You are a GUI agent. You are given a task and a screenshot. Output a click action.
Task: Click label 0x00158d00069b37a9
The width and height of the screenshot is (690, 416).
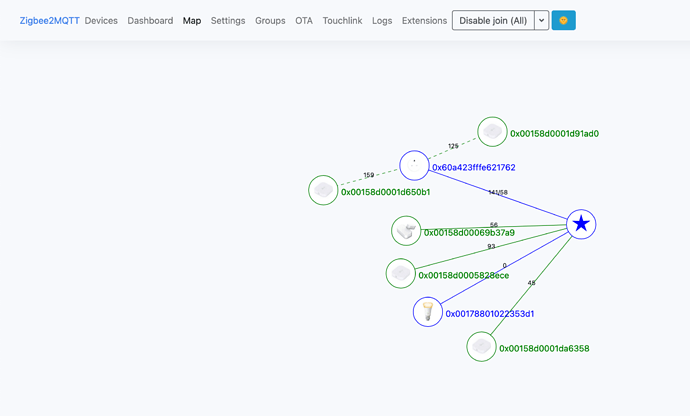coord(469,232)
